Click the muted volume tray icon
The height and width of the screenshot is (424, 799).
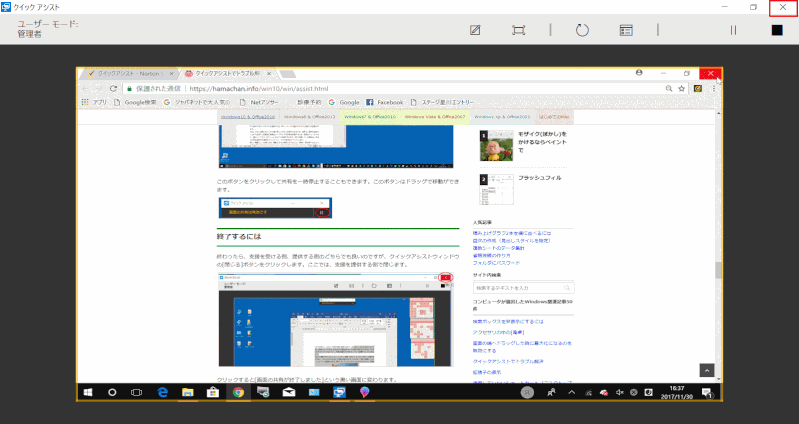[619, 392]
